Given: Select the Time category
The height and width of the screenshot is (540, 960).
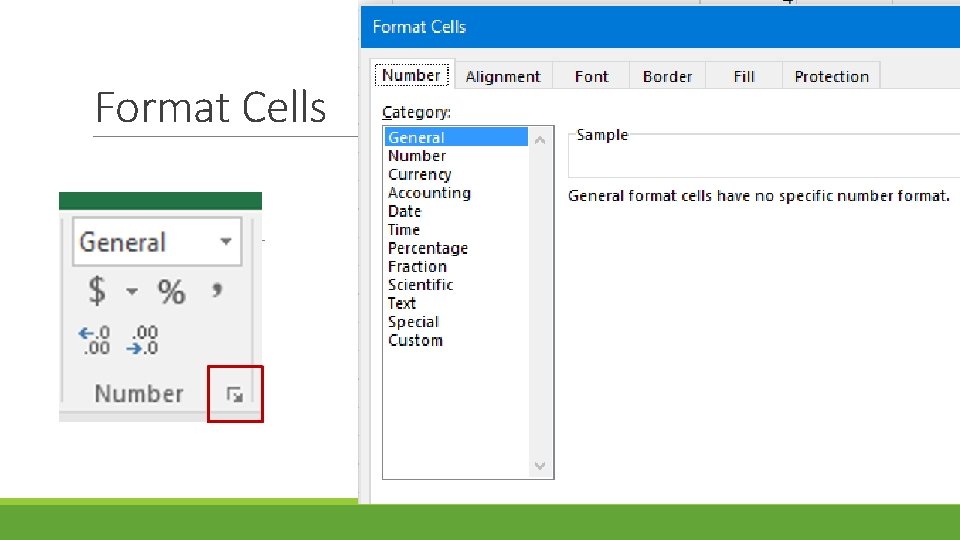Looking at the screenshot, I should click(456, 230).
